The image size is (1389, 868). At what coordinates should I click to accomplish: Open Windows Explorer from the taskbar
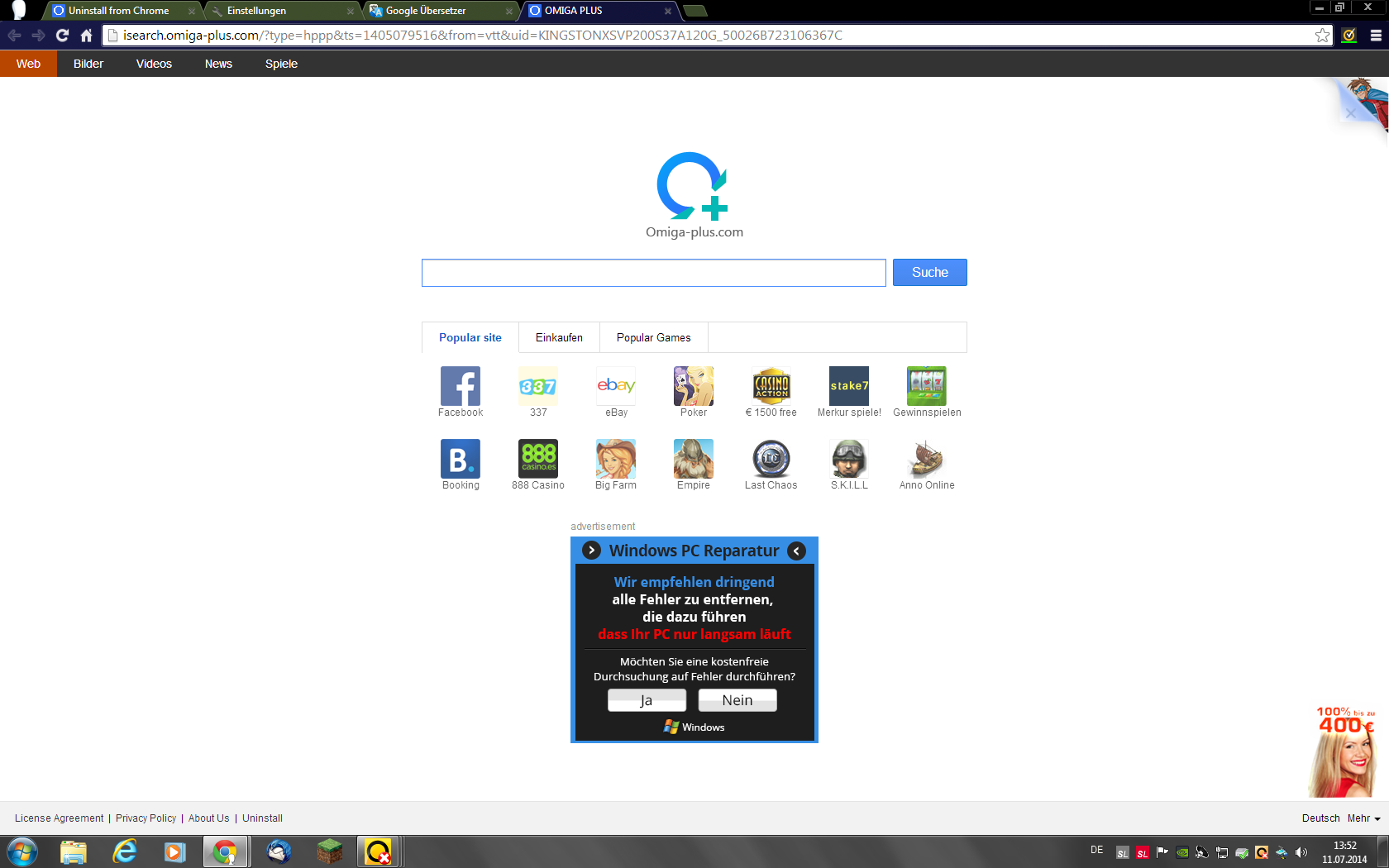click(x=74, y=851)
